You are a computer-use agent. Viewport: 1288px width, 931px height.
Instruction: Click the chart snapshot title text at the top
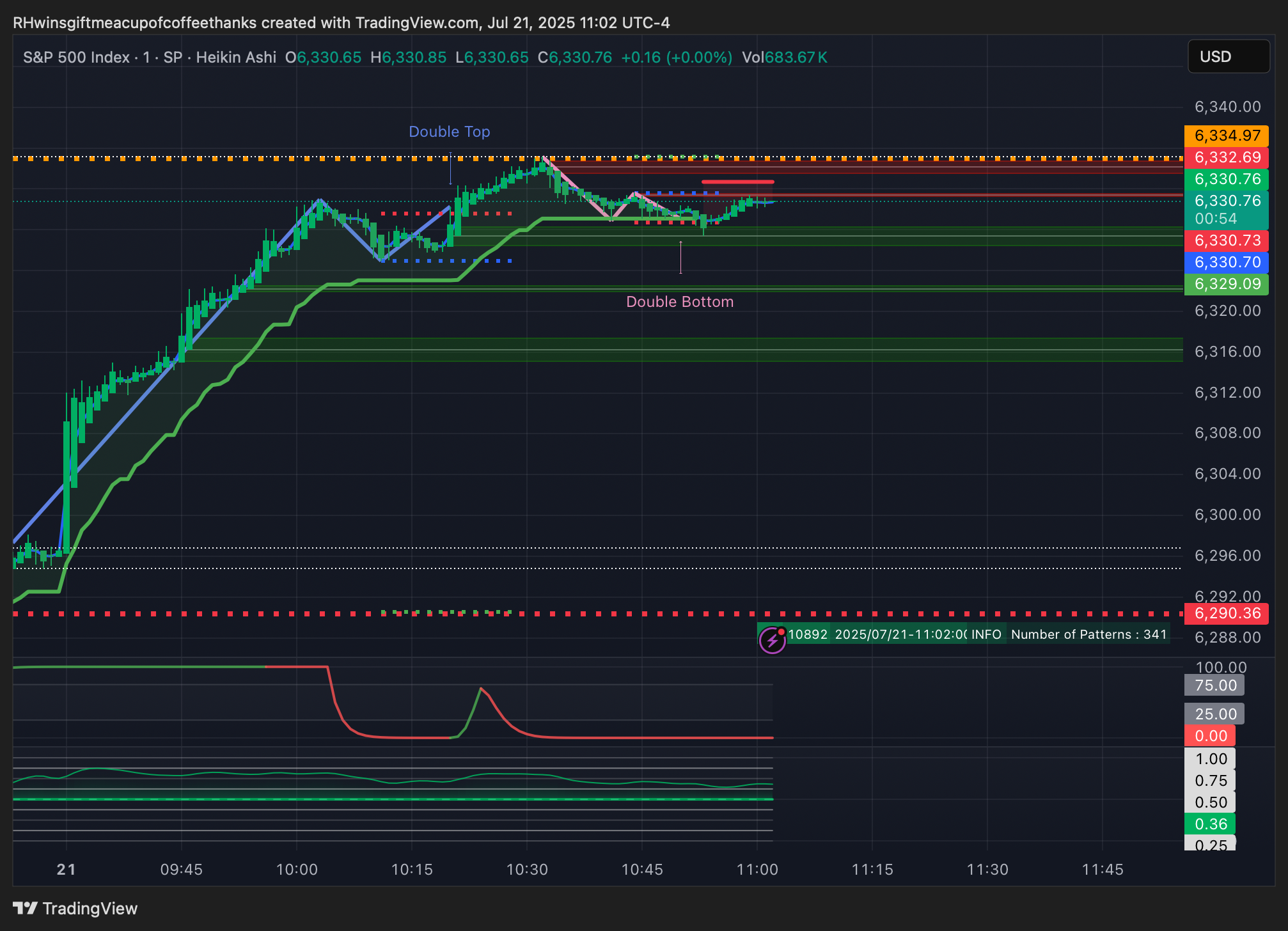[341, 23]
